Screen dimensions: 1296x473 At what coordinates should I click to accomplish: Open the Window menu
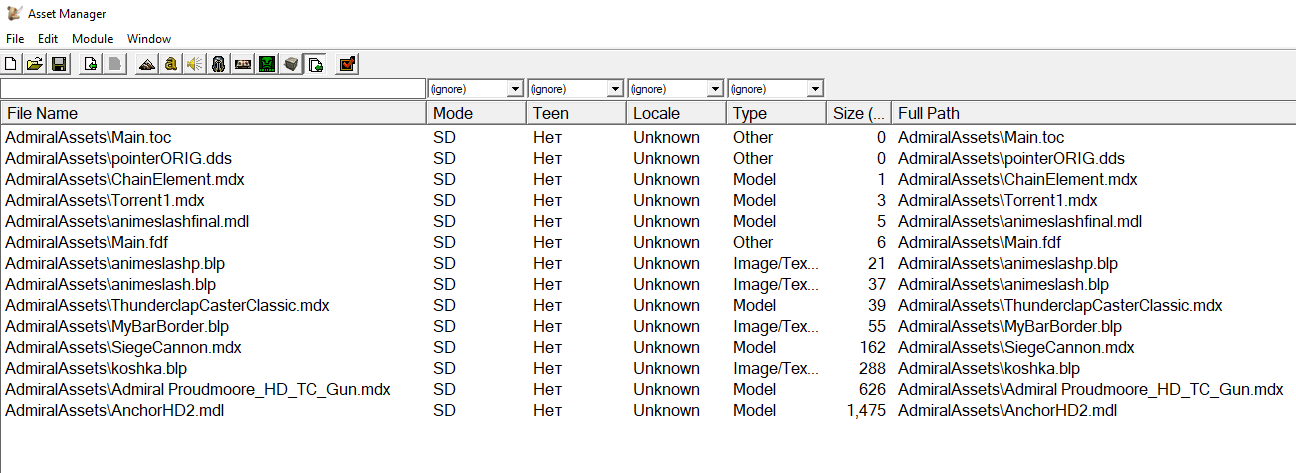pos(149,39)
